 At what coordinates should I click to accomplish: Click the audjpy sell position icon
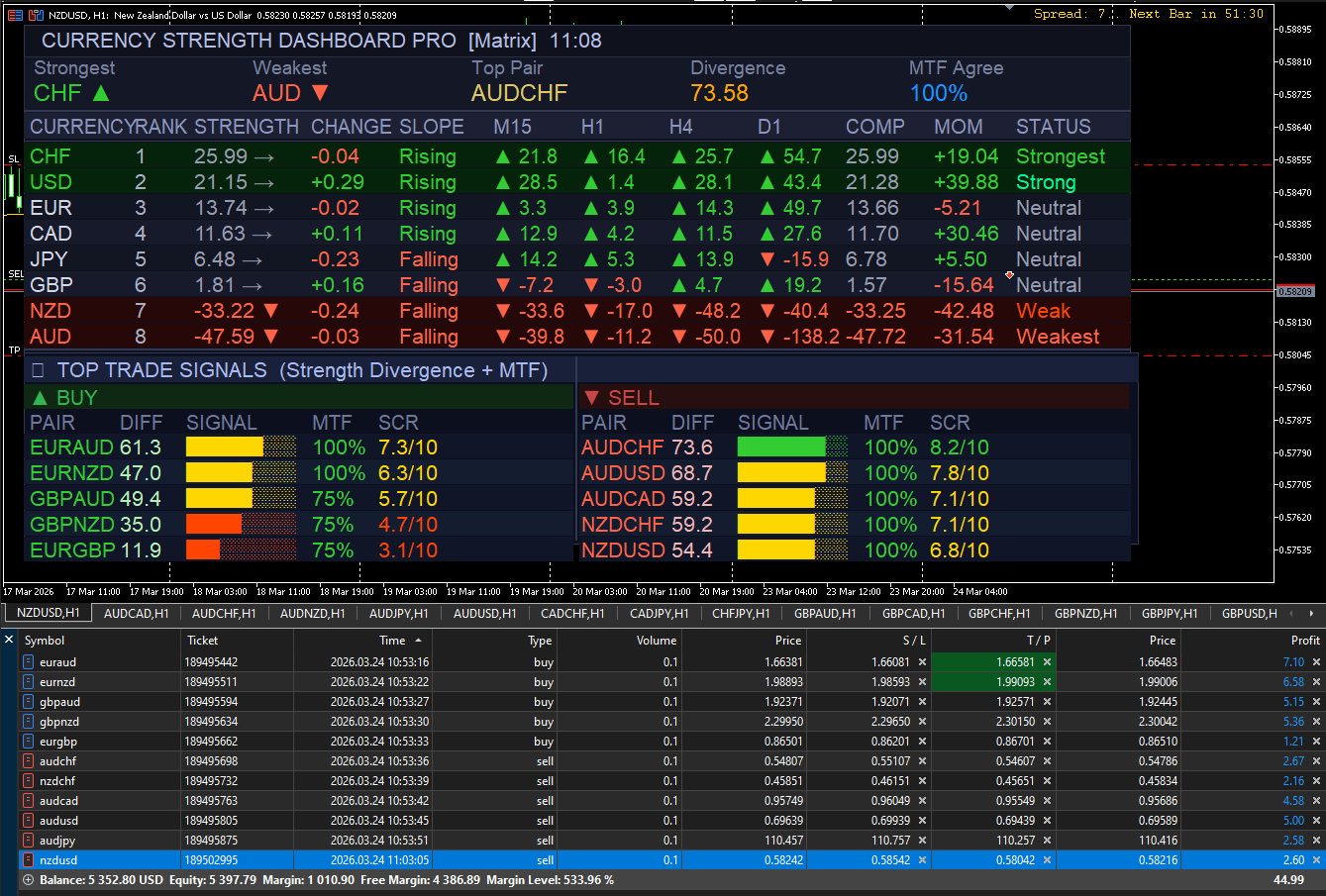29,841
